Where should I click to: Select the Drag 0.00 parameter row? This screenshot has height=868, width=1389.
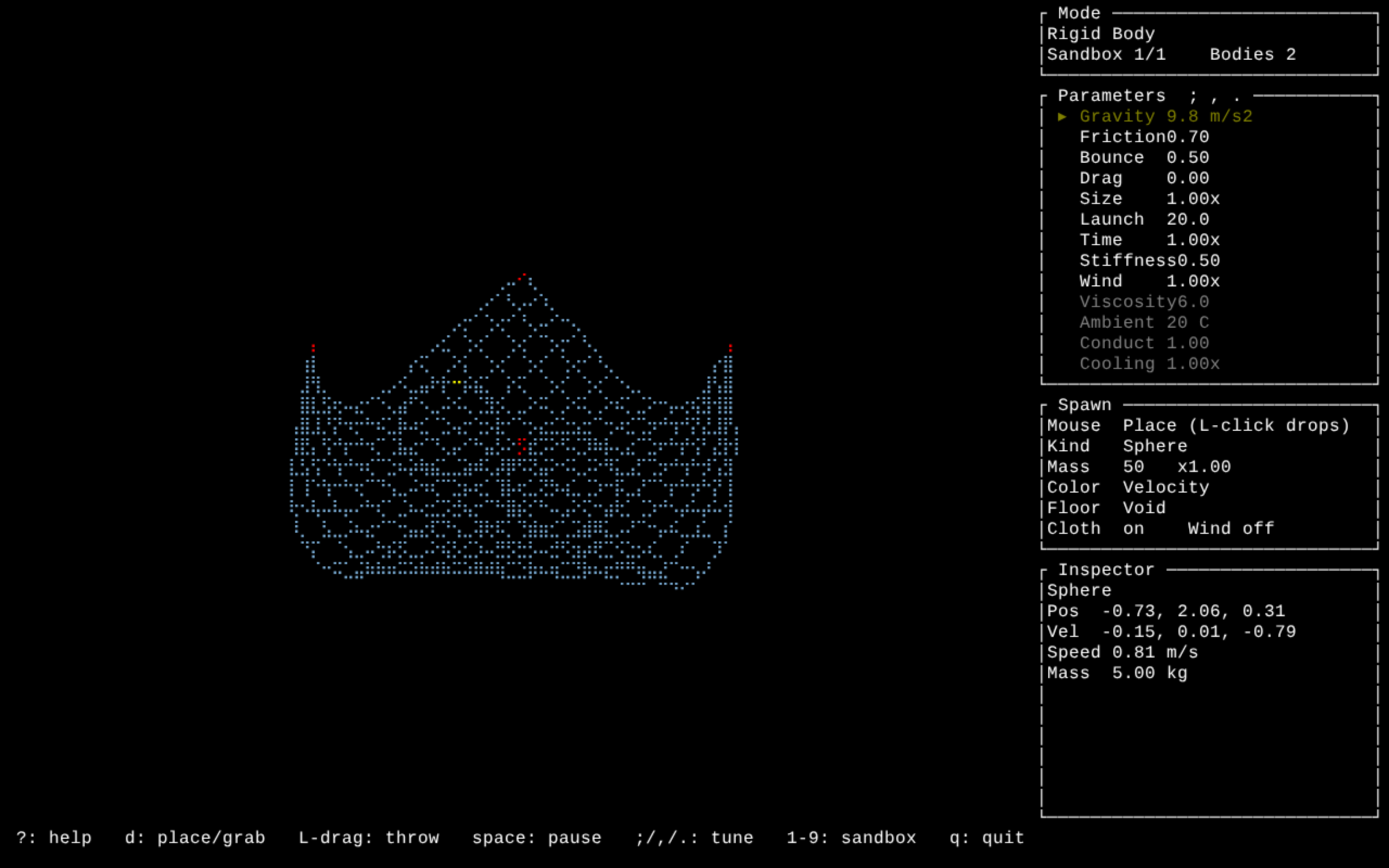tap(1144, 178)
